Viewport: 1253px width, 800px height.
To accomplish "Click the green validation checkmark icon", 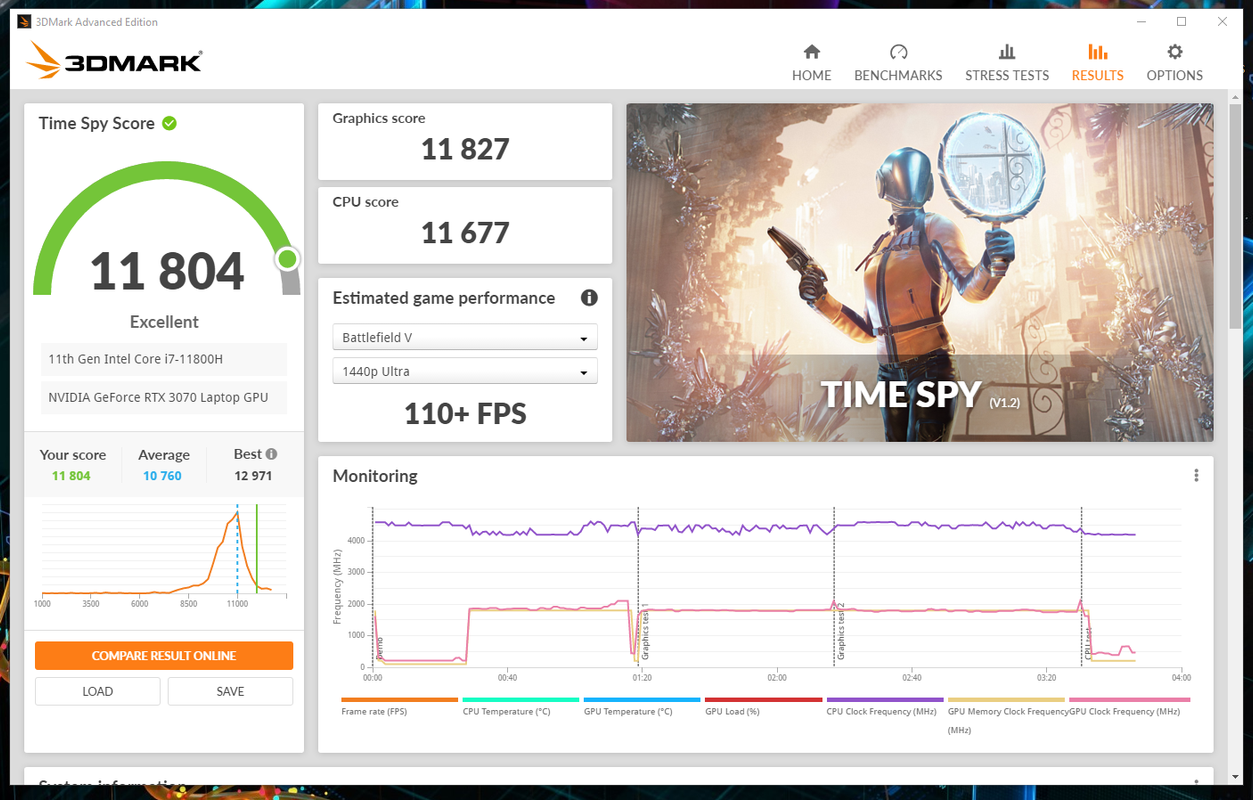I will tap(170, 123).
